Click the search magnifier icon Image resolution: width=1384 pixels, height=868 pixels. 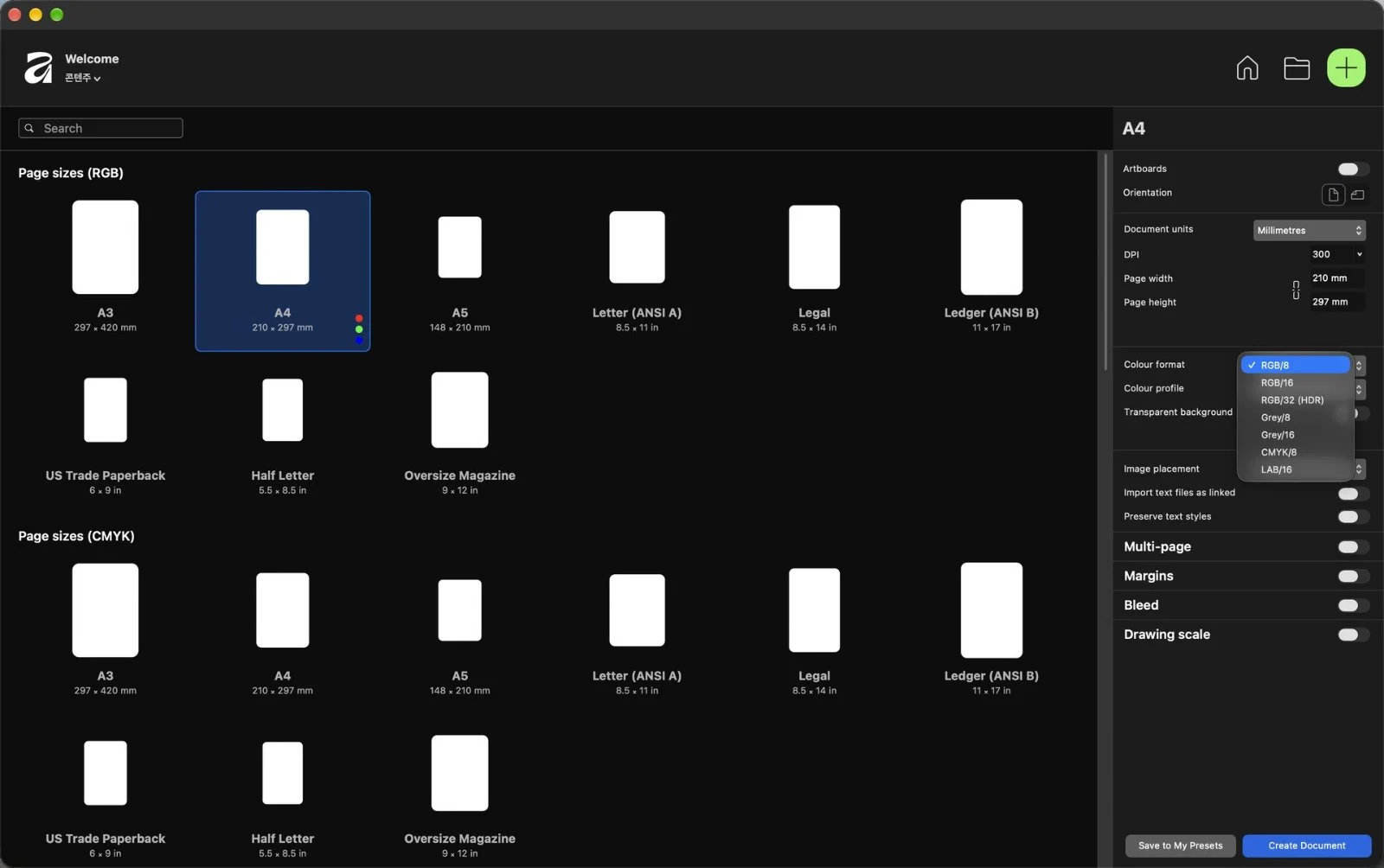click(29, 128)
